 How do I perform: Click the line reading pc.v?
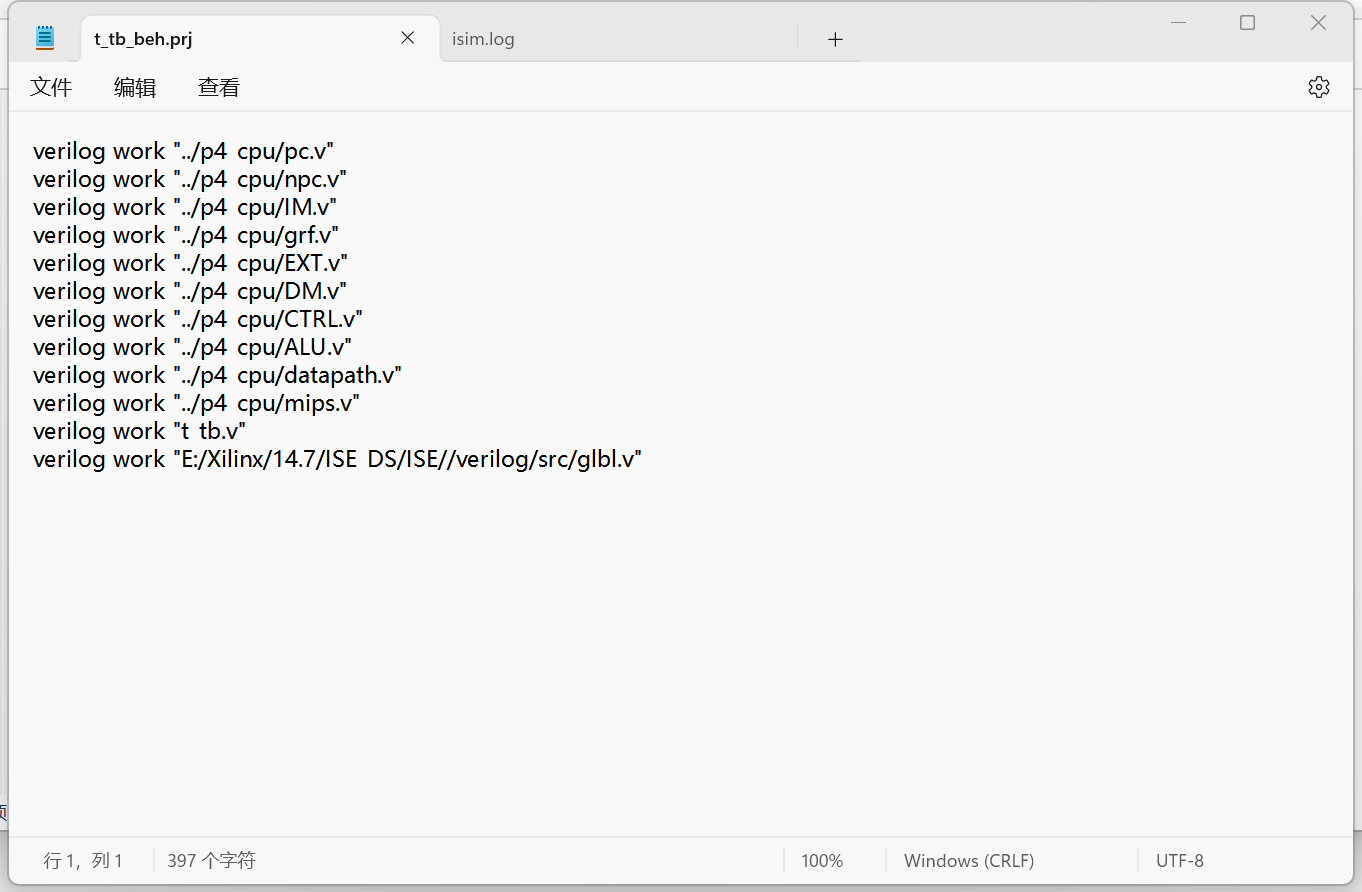pos(183,151)
